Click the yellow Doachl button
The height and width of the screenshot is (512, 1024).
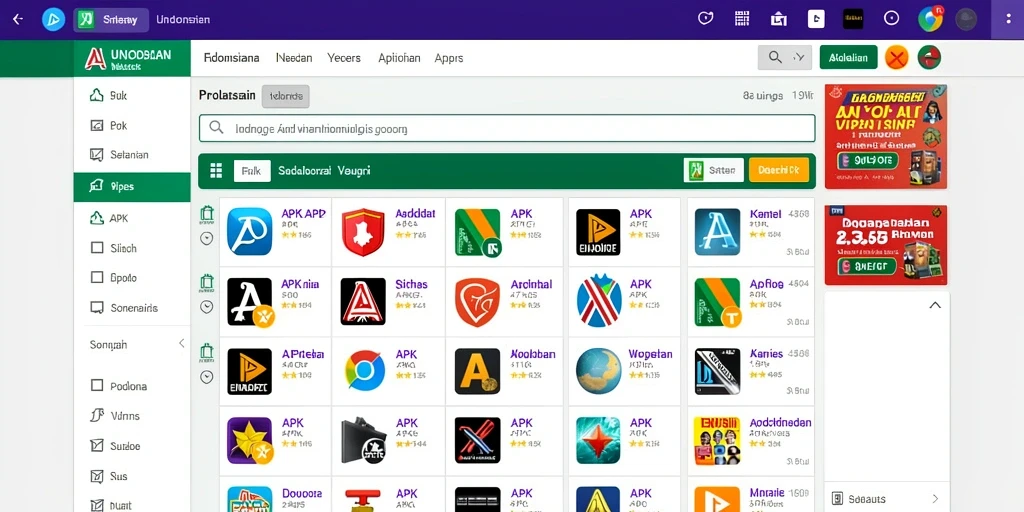click(779, 170)
